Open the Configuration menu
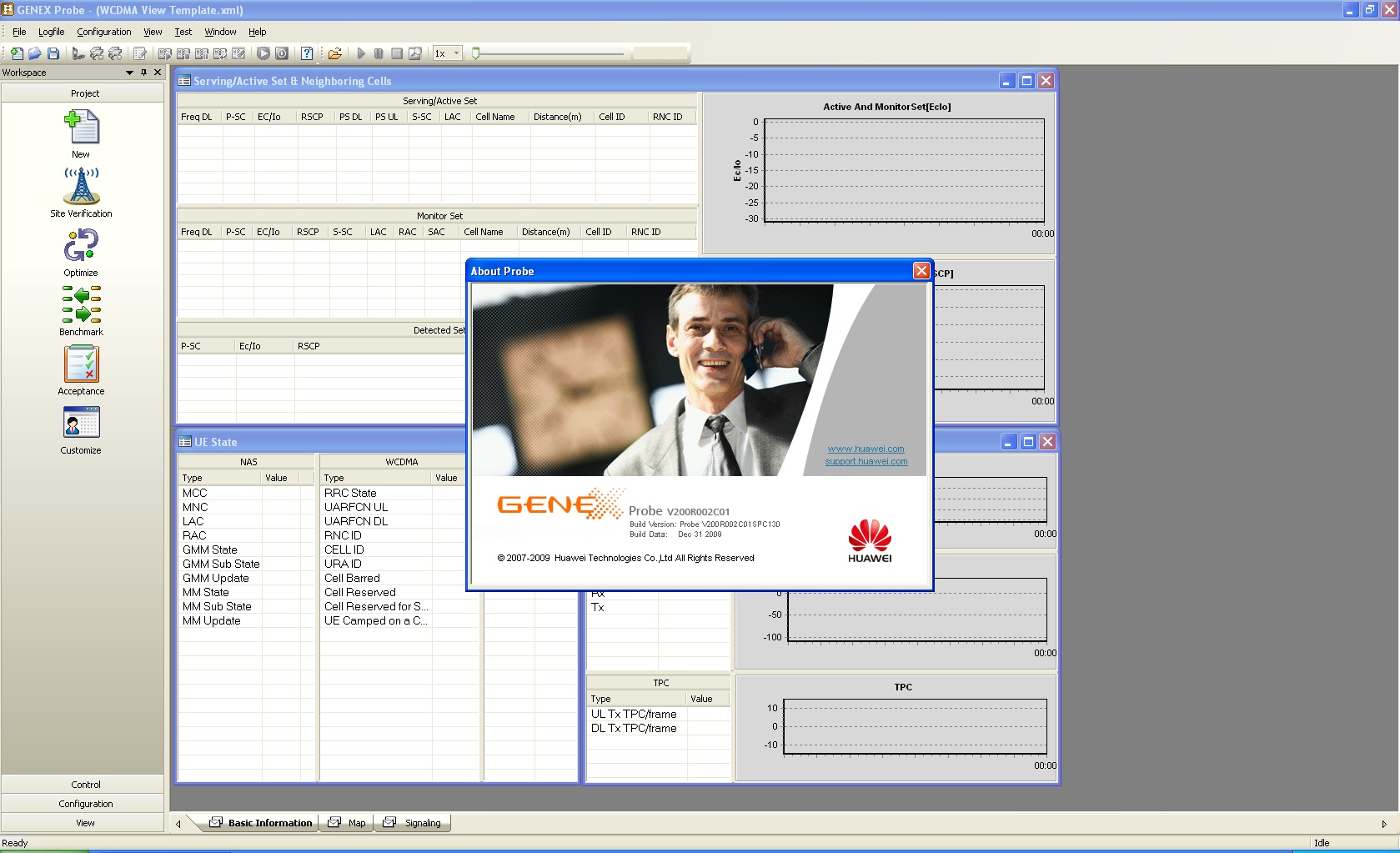Viewport: 1400px width, 853px height. coord(103,32)
